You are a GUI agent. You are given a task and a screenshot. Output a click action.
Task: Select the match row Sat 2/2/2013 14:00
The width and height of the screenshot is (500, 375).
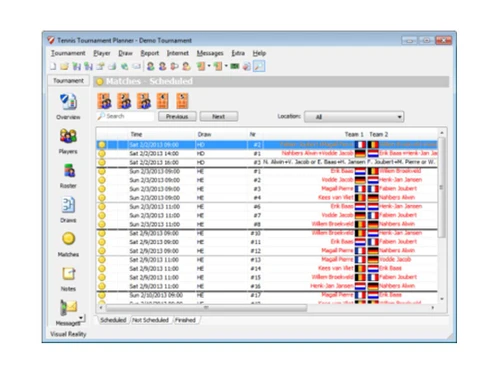click(x=267, y=154)
